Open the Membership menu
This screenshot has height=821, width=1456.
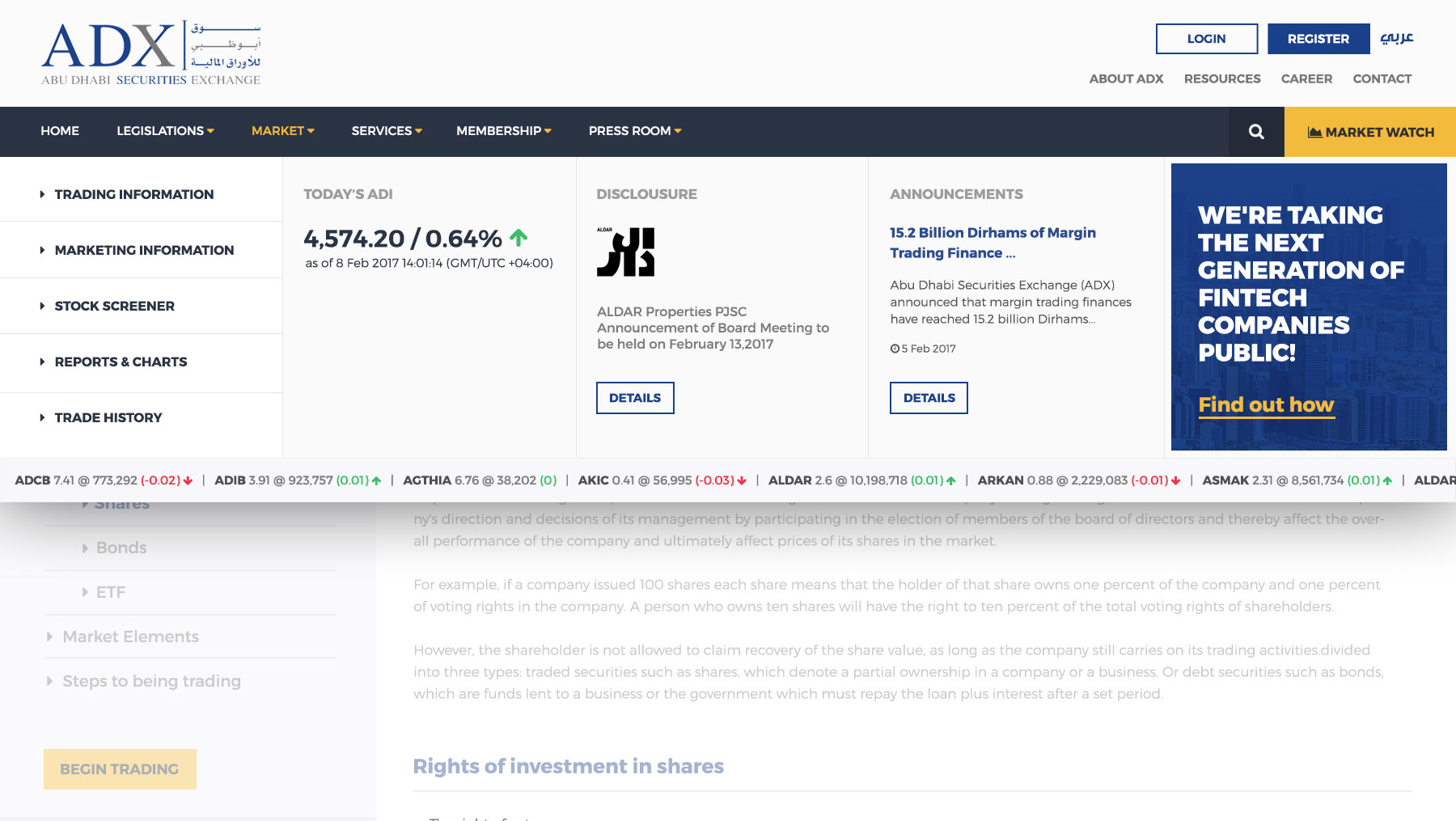pyautogui.click(x=503, y=131)
